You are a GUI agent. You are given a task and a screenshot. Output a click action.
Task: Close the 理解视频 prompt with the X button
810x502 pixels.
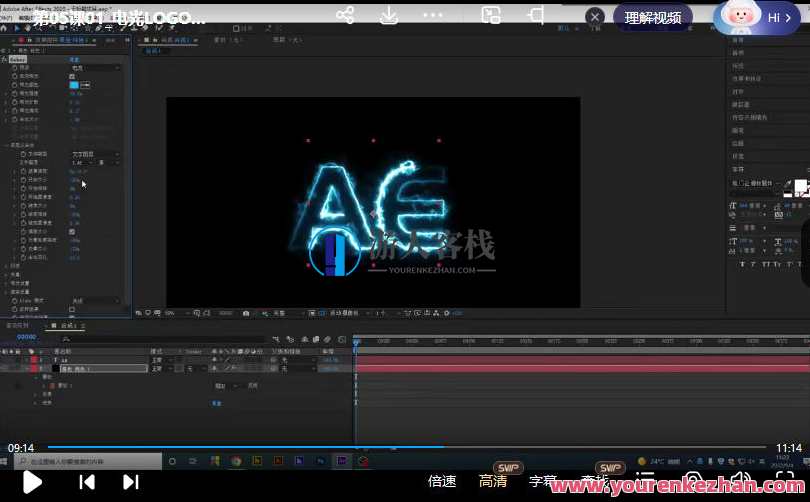pos(595,17)
